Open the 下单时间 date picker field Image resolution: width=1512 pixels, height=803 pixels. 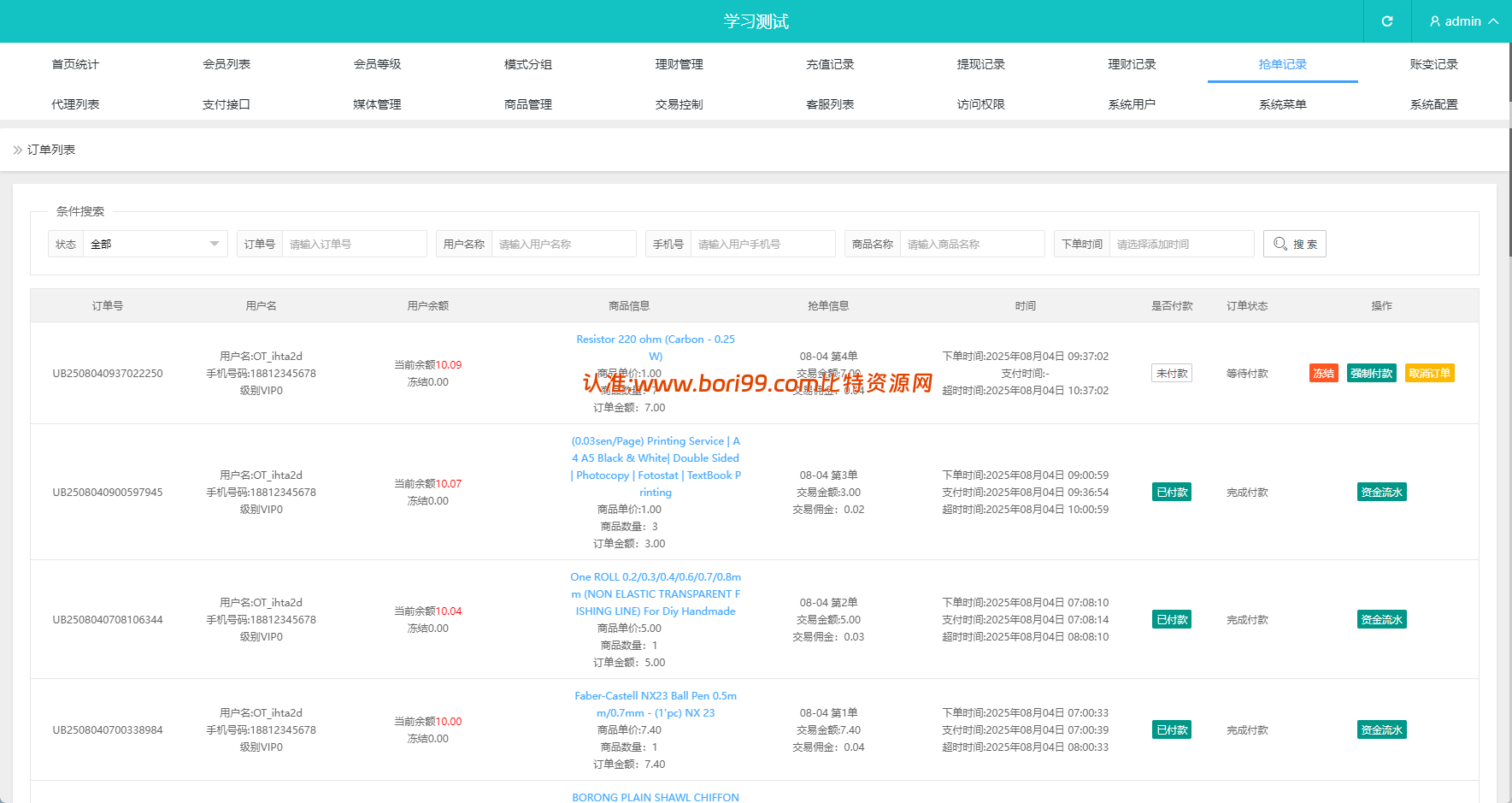pos(1182,244)
